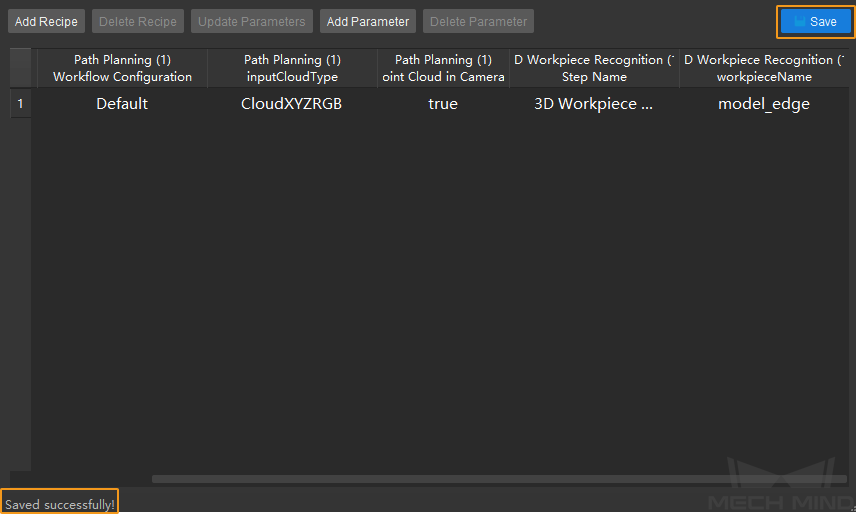Select row 1 via its row number
Image resolution: width=856 pixels, height=514 pixels.
point(20,104)
